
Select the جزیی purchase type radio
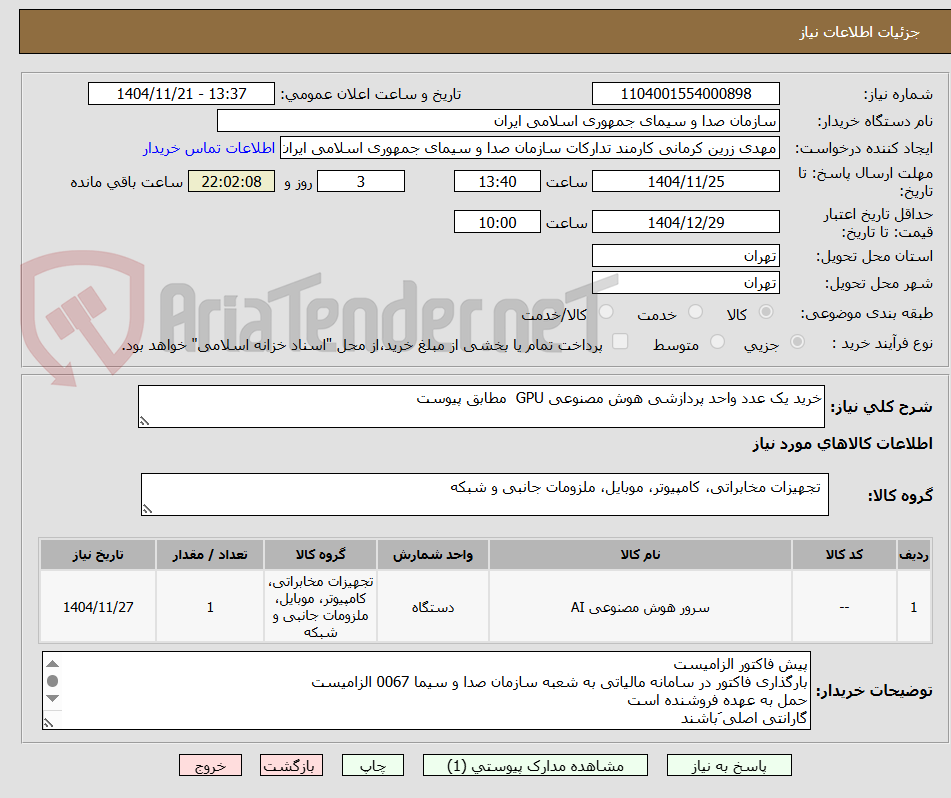pyautogui.click(x=797, y=342)
